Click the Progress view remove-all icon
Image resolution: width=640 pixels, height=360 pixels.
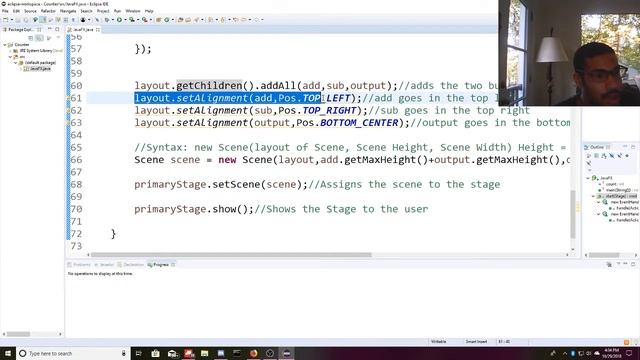(609, 264)
